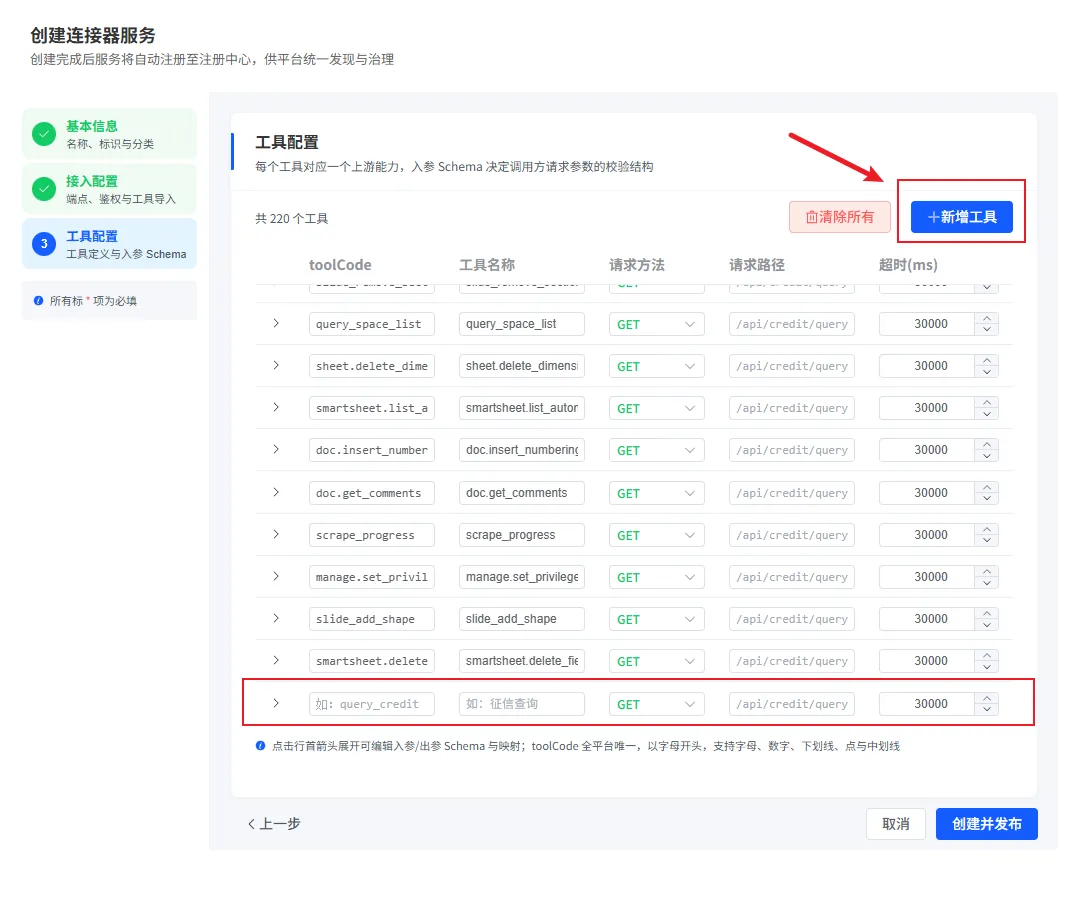Image resolution: width=1074 pixels, height=901 pixels.
Task: Click green checkmark icon for 基本信息
Action: [x=44, y=134]
